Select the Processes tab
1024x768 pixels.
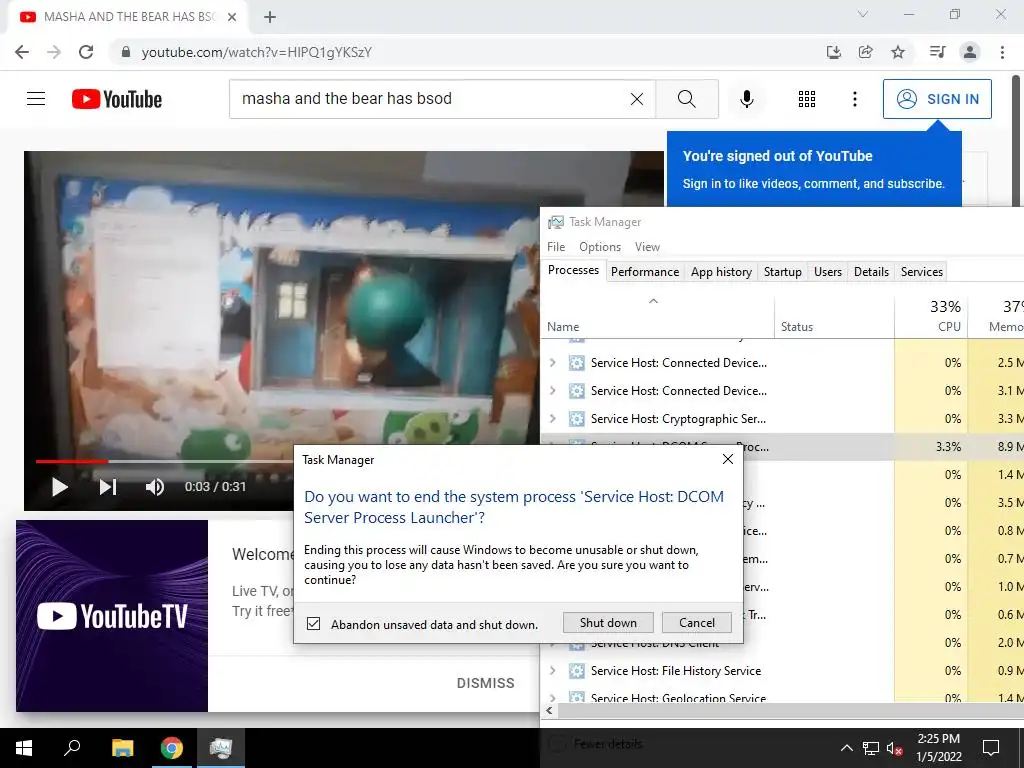click(573, 270)
